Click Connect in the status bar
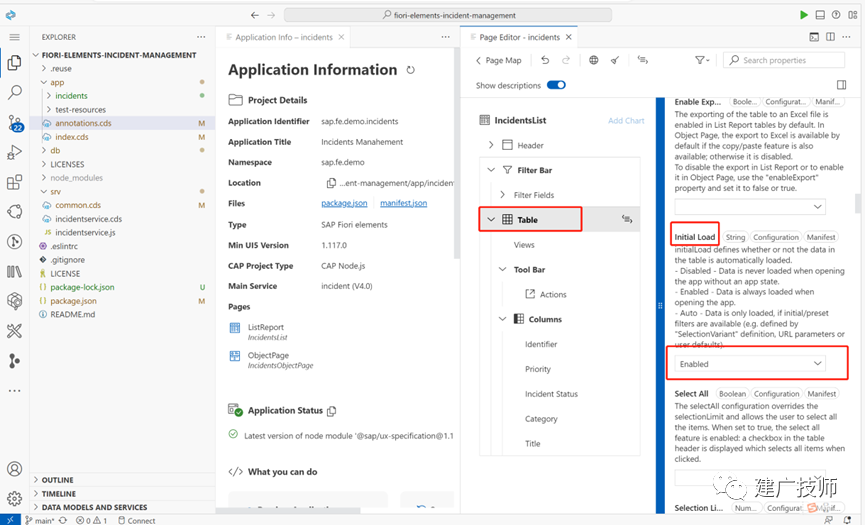Screen dimensions: 865x525 (x=137, y=520)
